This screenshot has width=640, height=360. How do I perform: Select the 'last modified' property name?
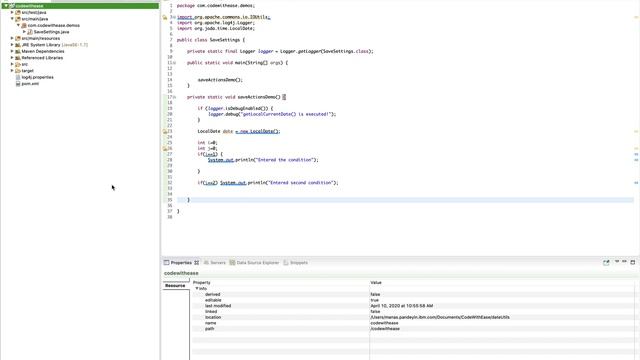pos(218,306)
